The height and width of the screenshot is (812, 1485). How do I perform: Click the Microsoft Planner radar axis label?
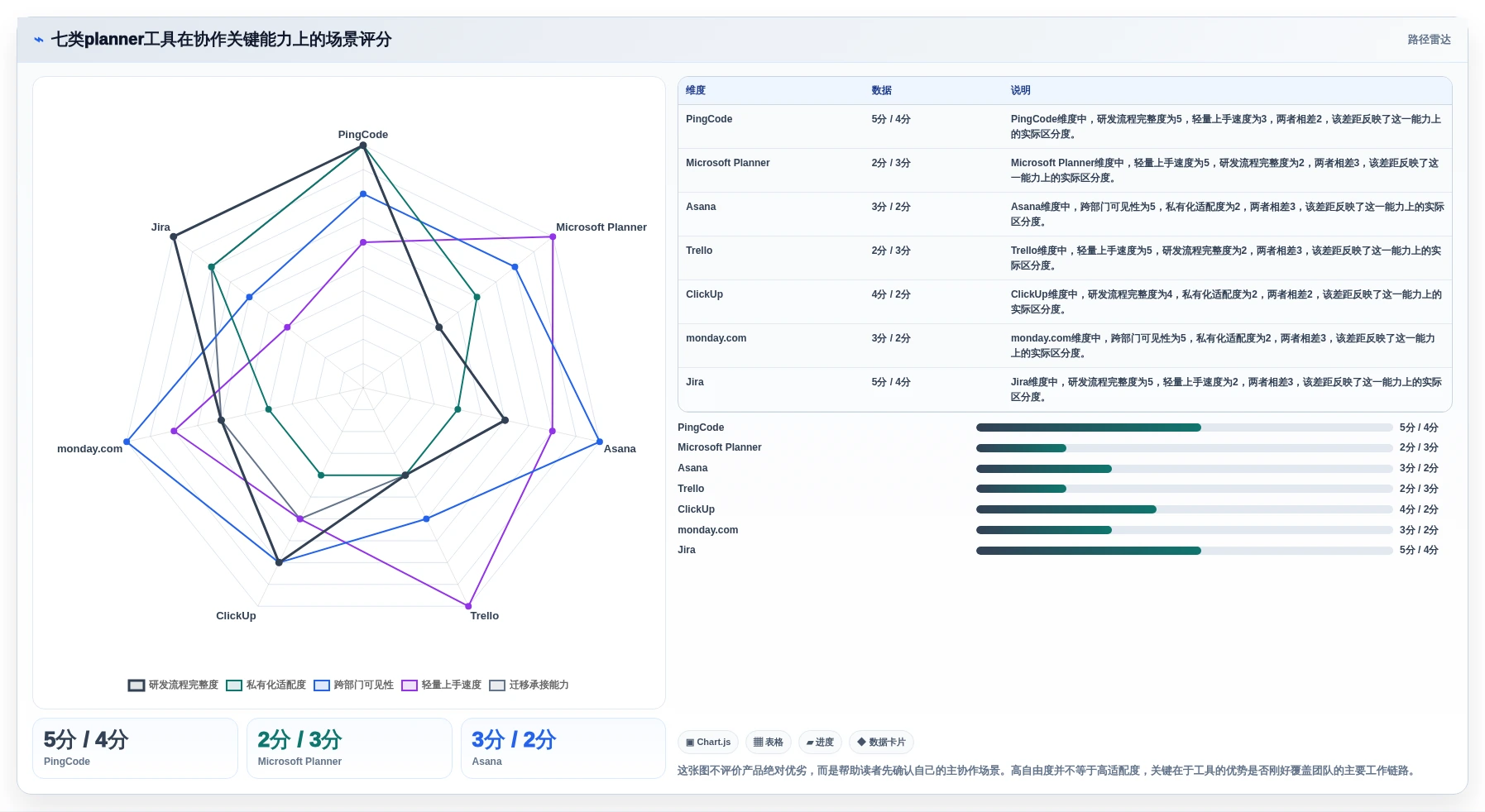pos(601,227)
